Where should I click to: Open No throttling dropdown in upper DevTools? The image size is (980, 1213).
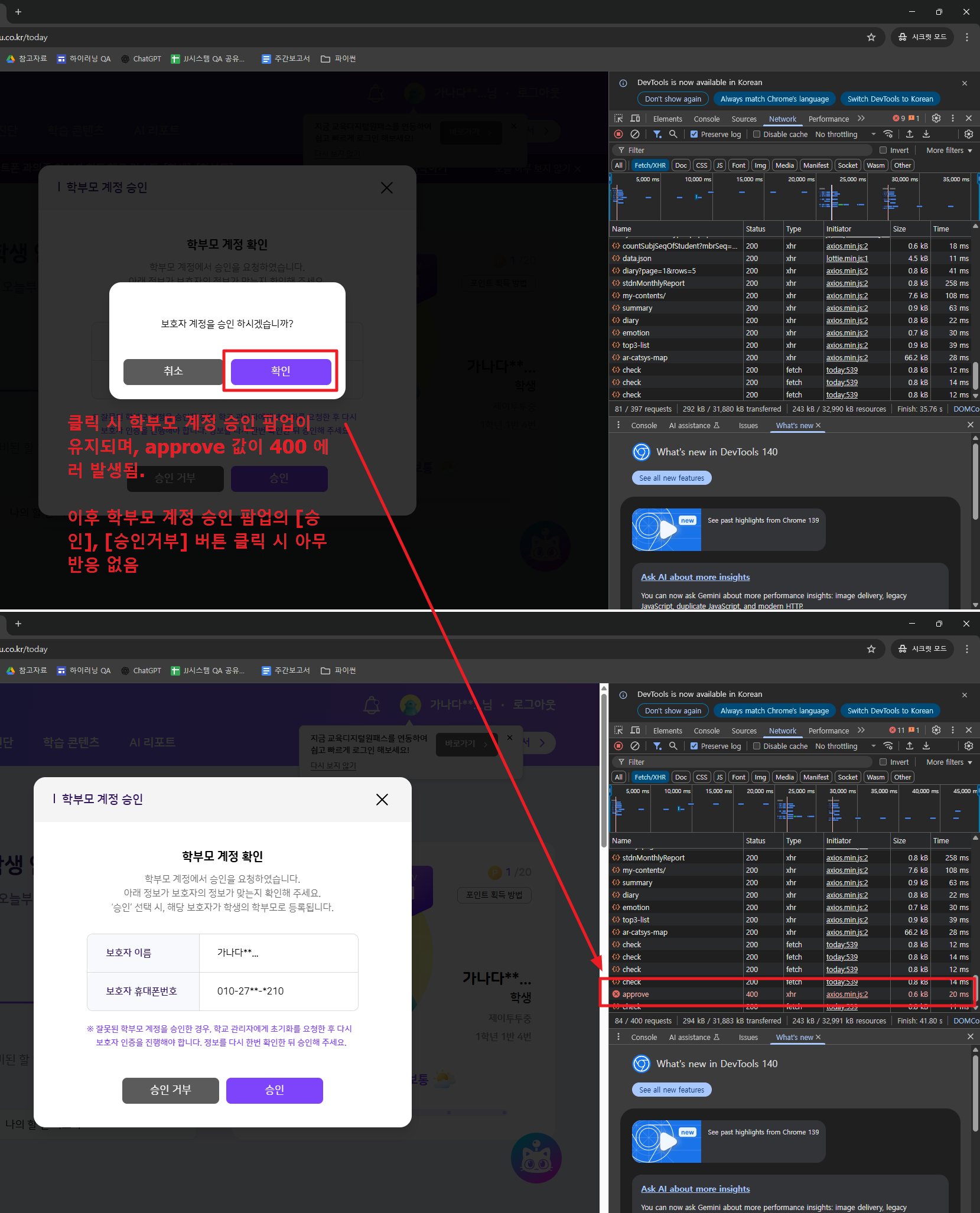click(x=844, y=135)
